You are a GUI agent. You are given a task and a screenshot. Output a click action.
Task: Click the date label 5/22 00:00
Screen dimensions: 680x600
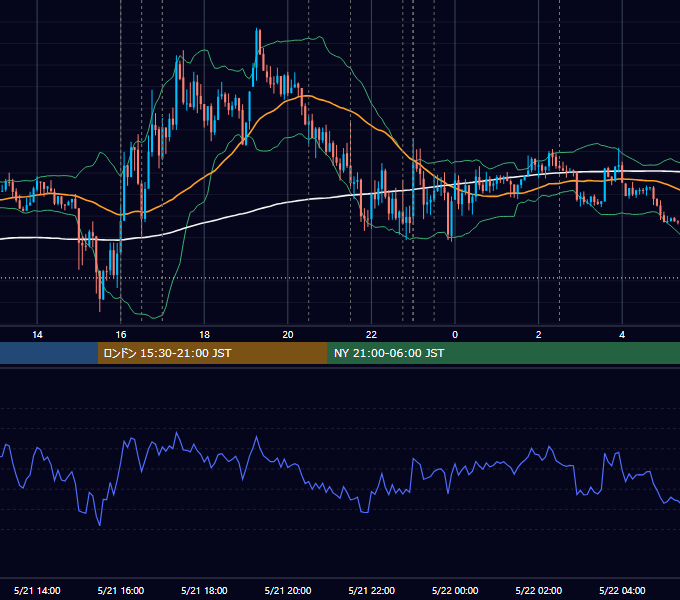[x=455, y=590]
